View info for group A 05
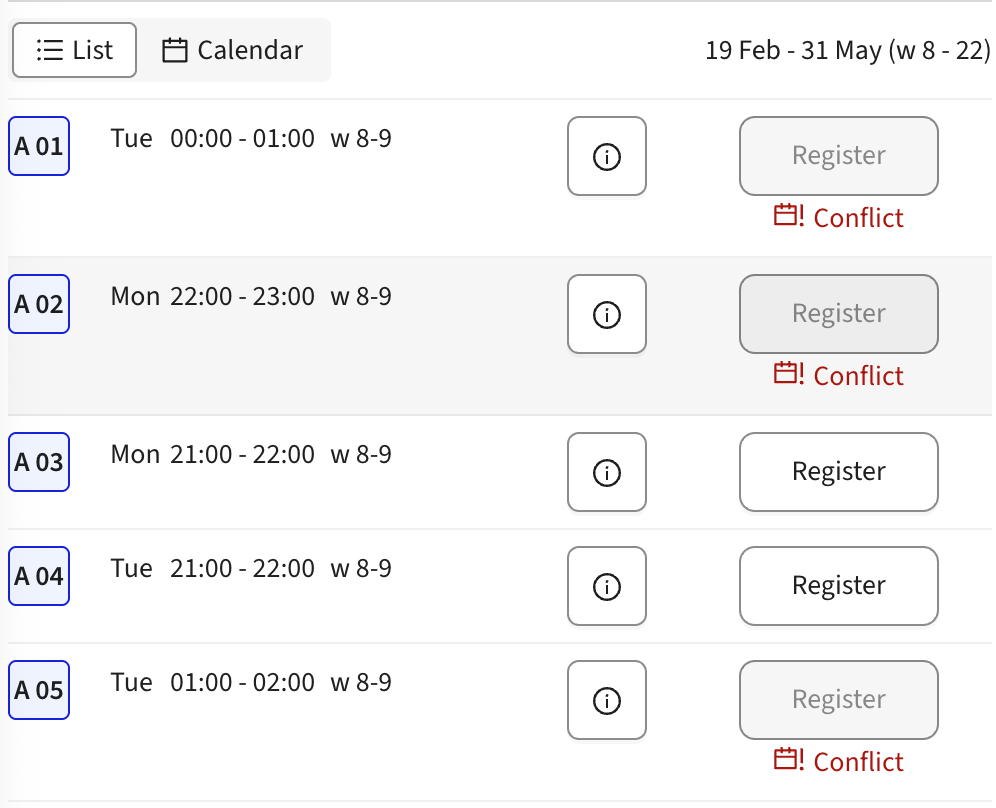996x808 pixels. 607,700
